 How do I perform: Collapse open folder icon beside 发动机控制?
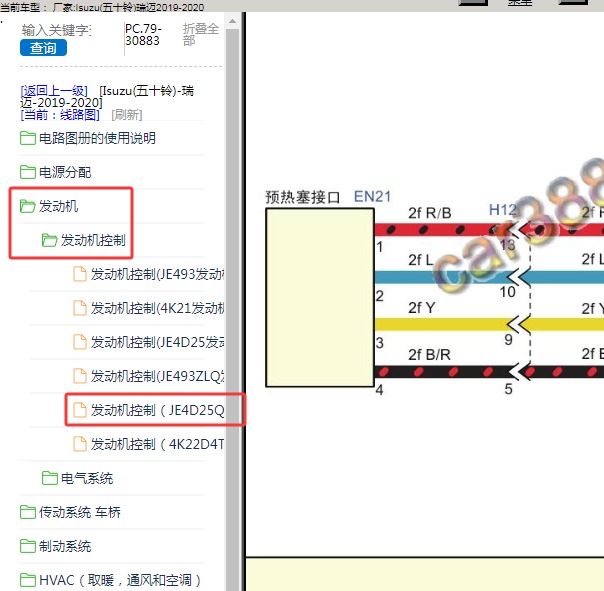pyautogui.click(x=49, y=240)
